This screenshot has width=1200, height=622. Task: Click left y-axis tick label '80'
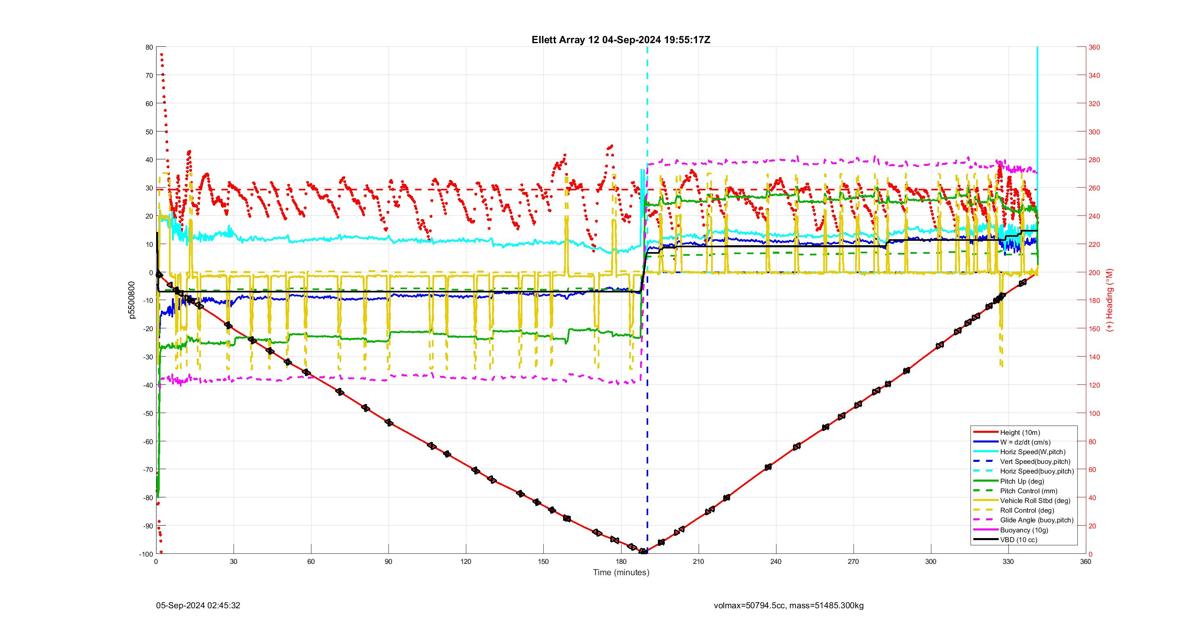click(148, 47)
